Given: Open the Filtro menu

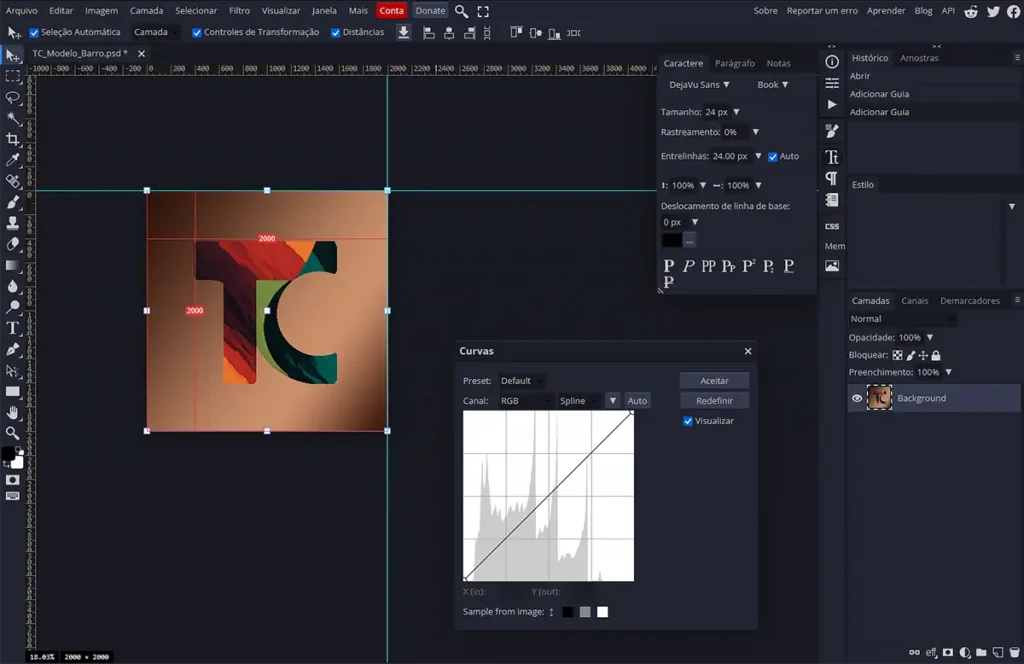Looking at the screenshot, I should coord(239,10).
